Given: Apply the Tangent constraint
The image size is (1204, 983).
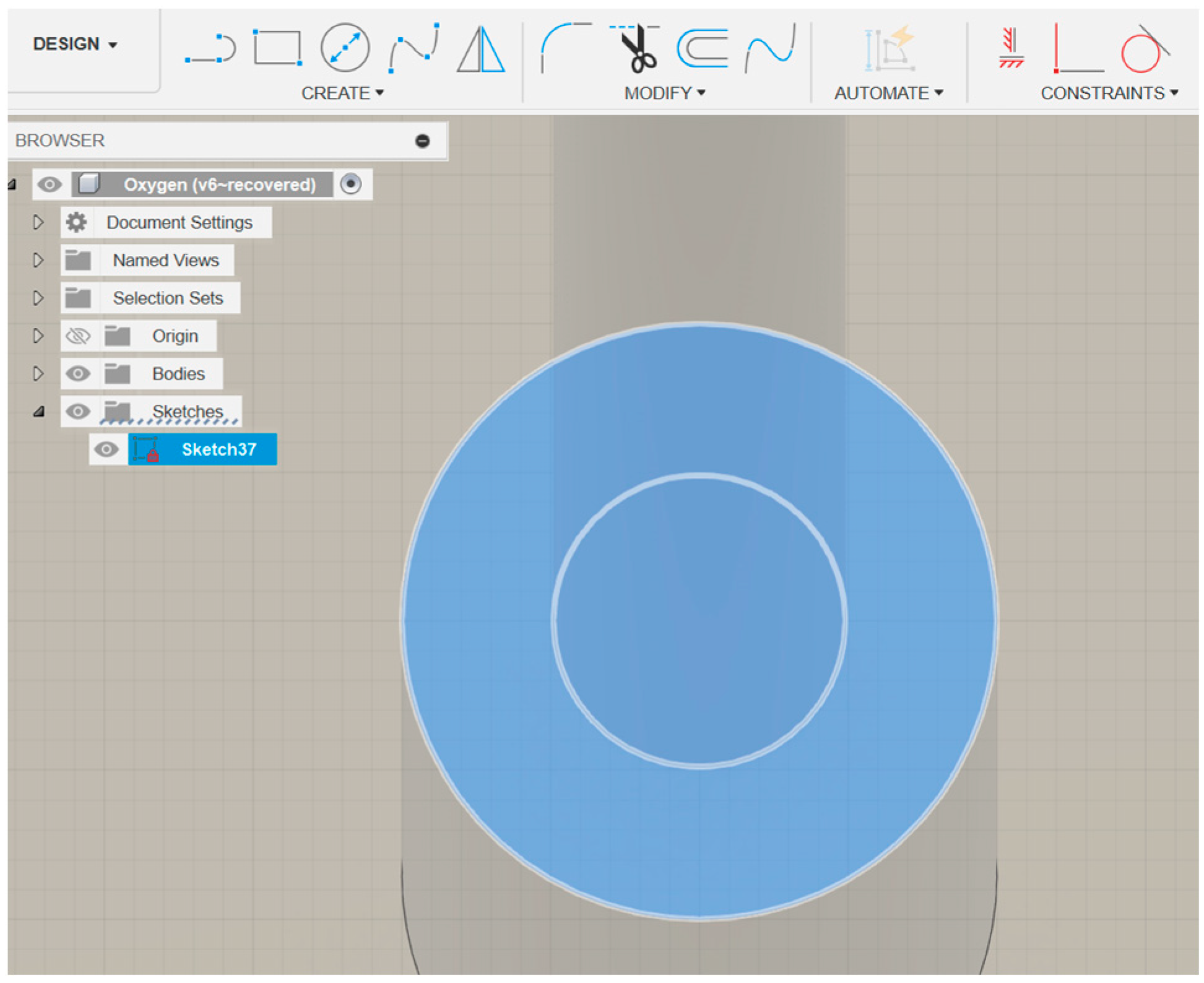Looking at the screenshot, I should point(1143,50).
